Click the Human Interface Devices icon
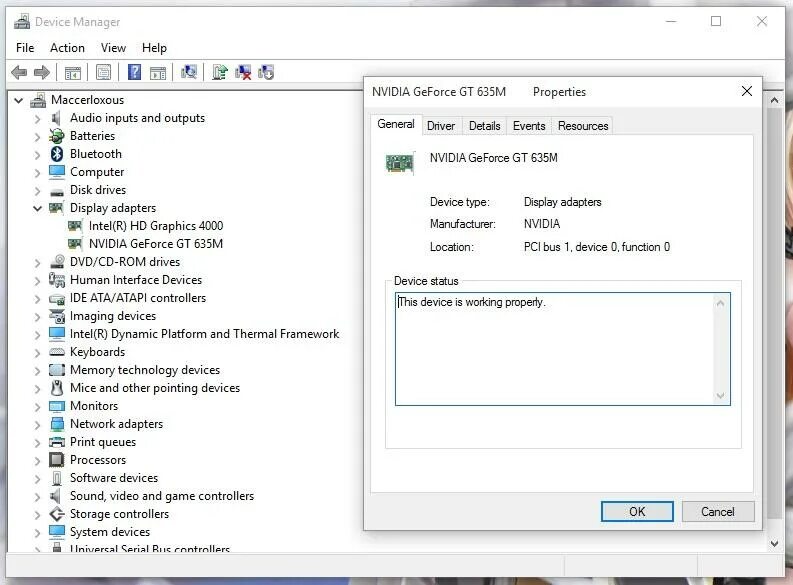The height and width of the screenshot is (585, 793). click(57, 280)
